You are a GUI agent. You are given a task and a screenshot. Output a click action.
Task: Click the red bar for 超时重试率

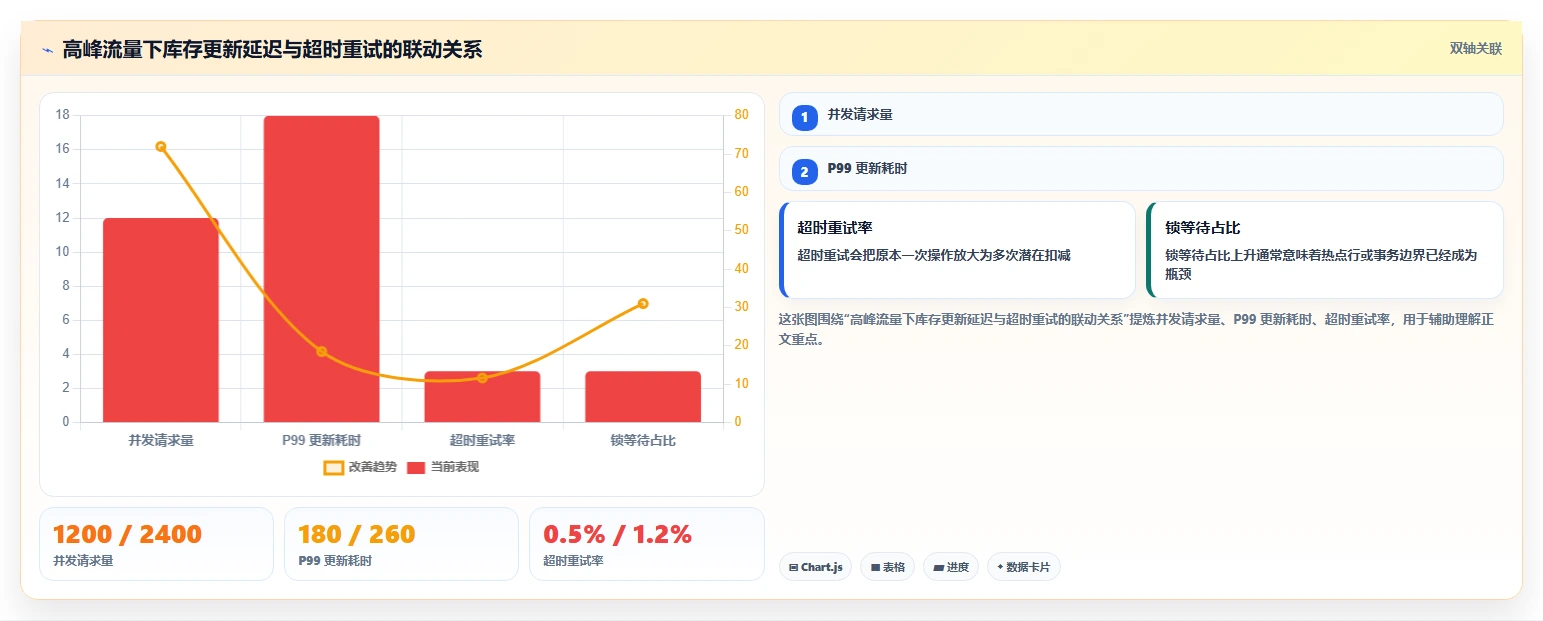(482, 397)
